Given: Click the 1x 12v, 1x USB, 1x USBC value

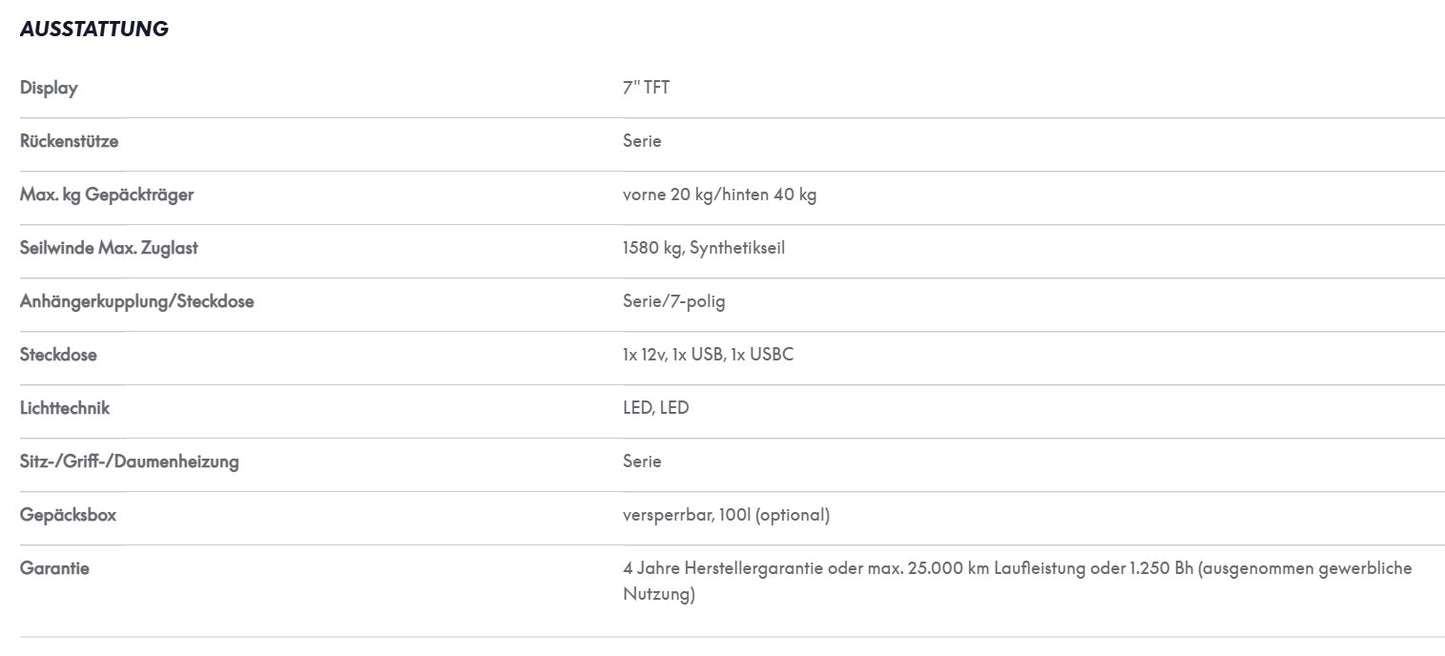Looking at the screenshot, I should coord(708,355).
